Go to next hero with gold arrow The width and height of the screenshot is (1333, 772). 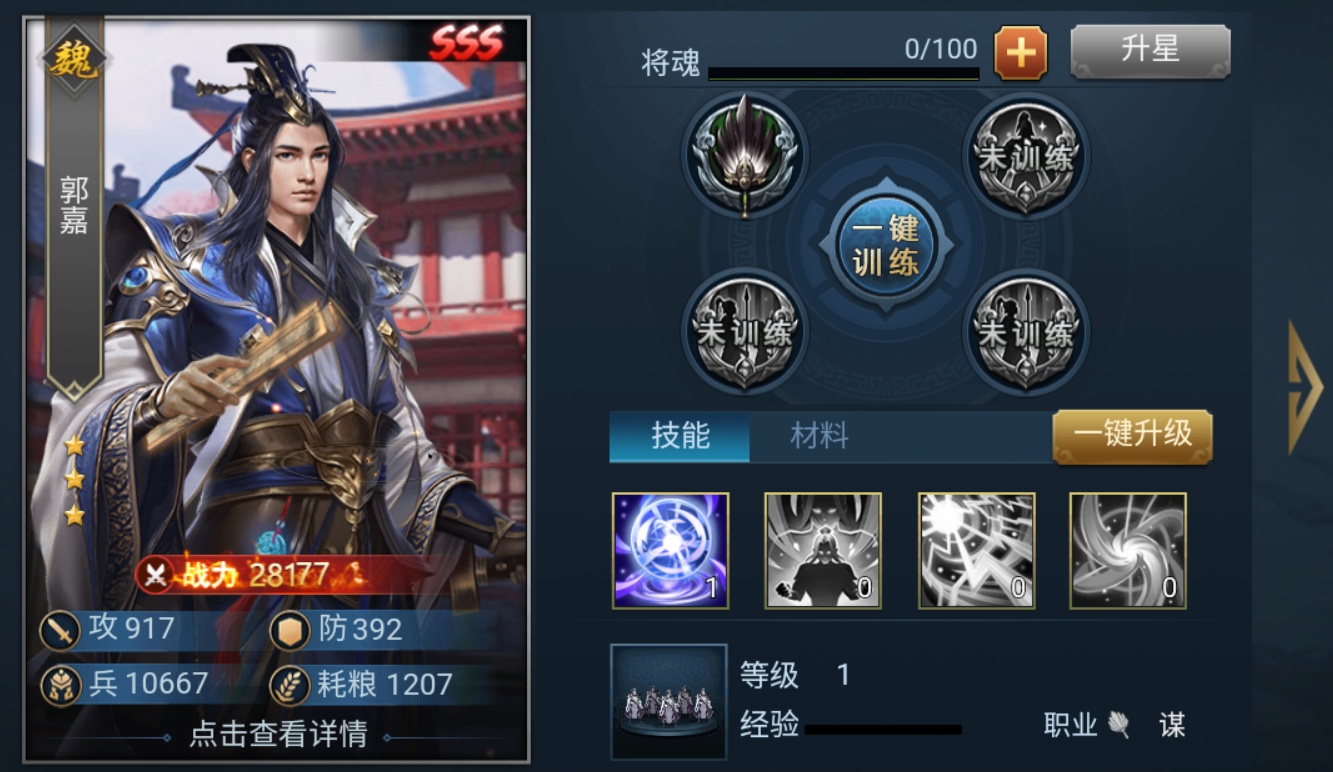click(x=1304, y=386)
